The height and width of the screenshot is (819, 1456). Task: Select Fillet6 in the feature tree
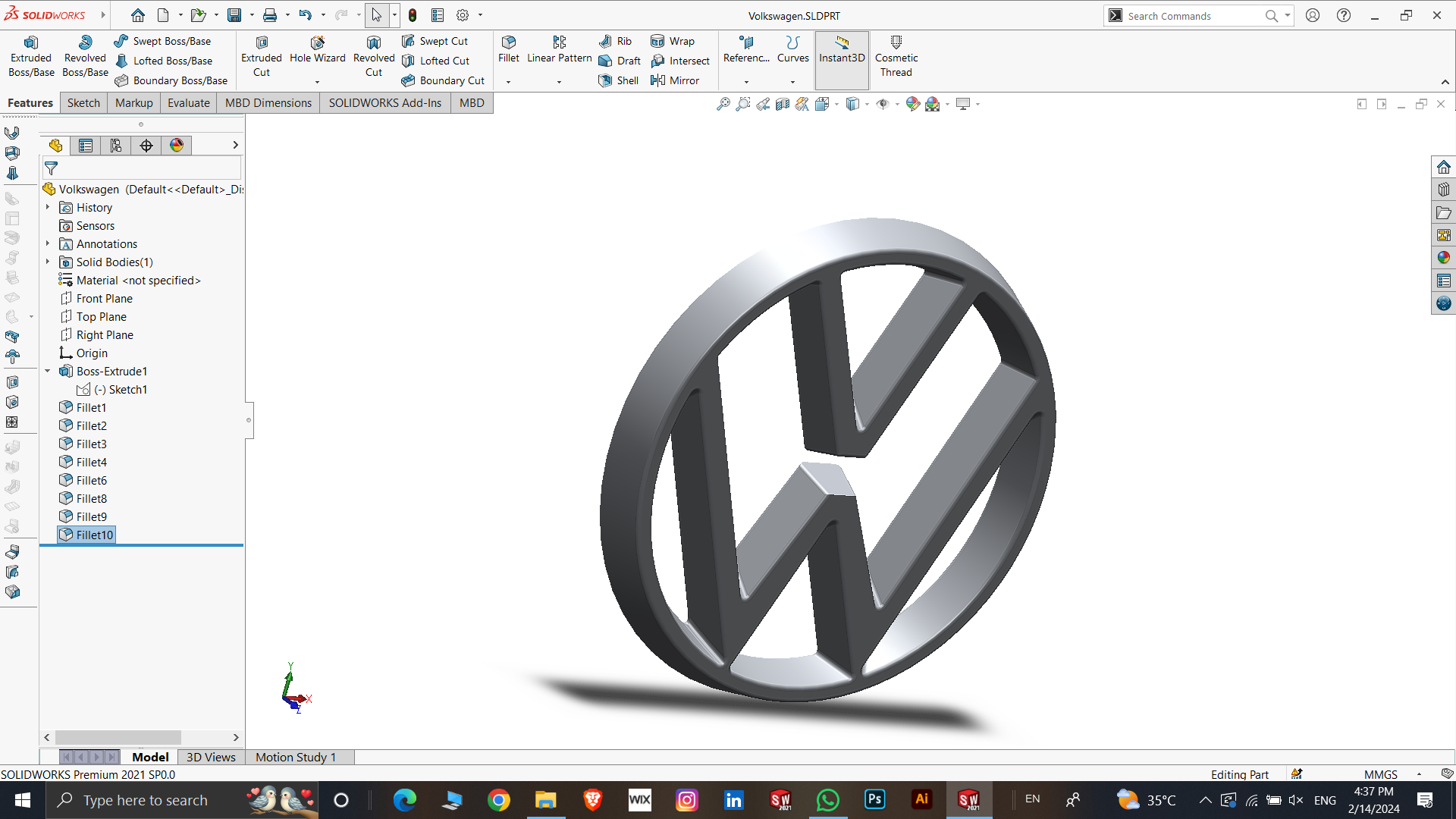[91, 480]
